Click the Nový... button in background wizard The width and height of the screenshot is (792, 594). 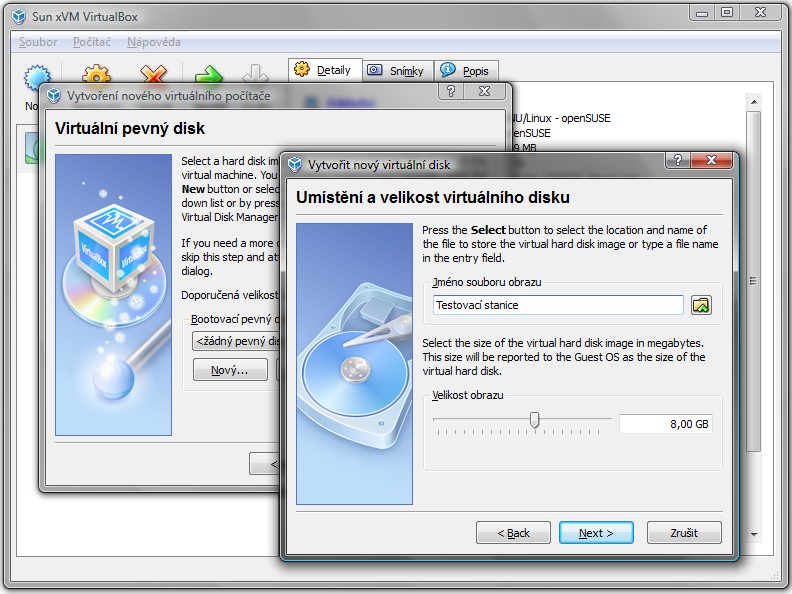230,370
